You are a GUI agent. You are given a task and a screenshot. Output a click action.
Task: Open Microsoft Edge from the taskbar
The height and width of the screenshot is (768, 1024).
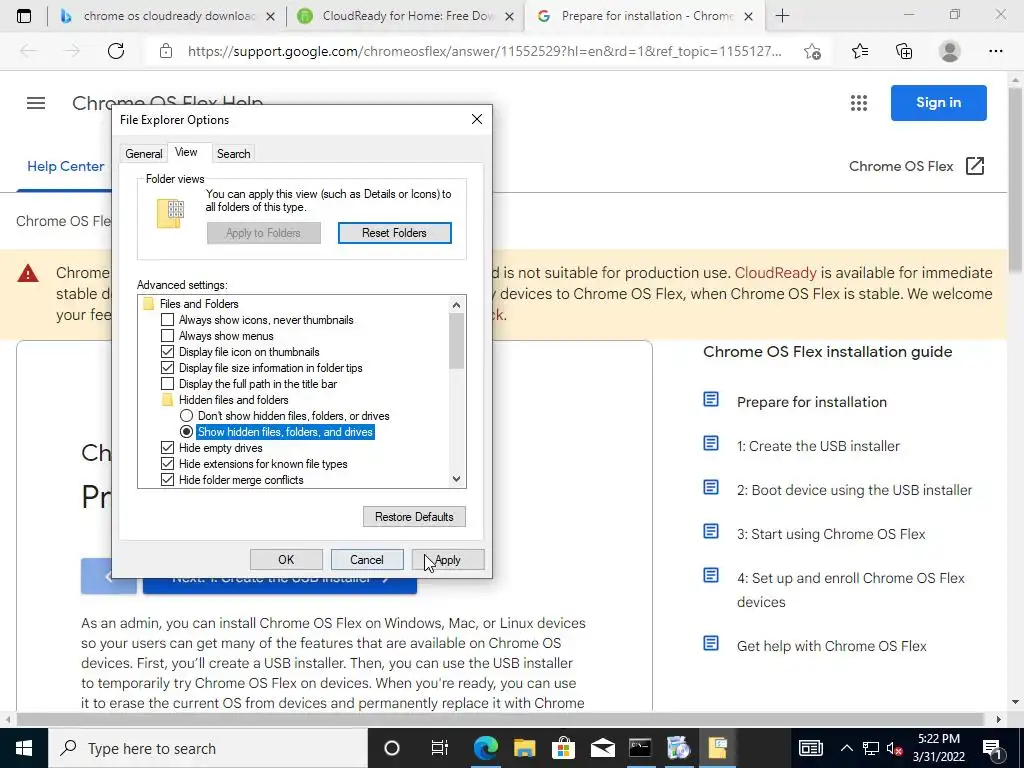click(x=486, y=748)
